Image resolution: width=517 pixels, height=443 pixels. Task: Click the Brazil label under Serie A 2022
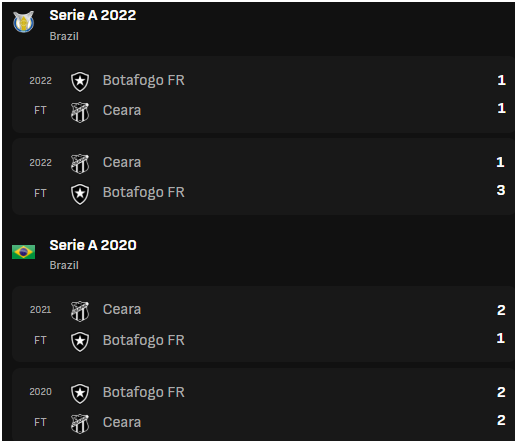[64, 36]
